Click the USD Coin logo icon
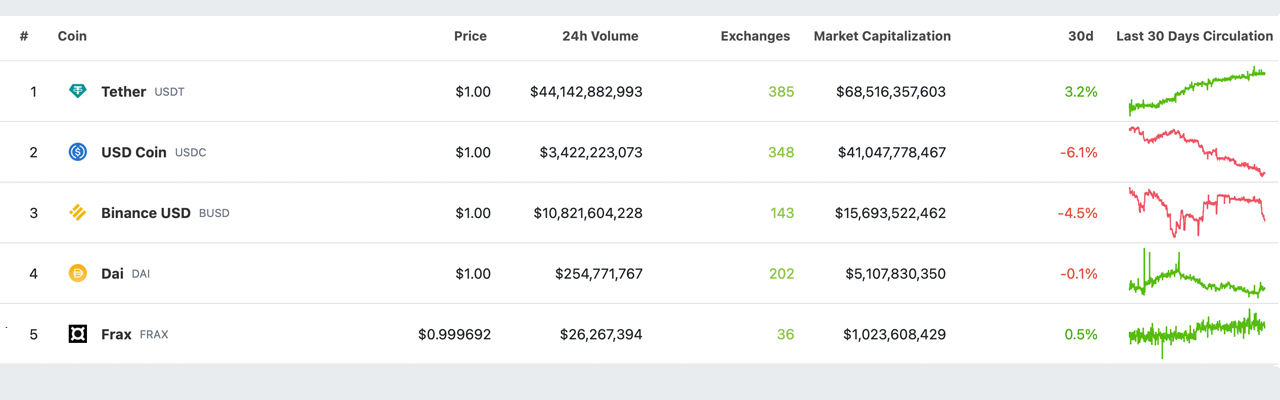1280x400 pixels. [x=78, y=153]
